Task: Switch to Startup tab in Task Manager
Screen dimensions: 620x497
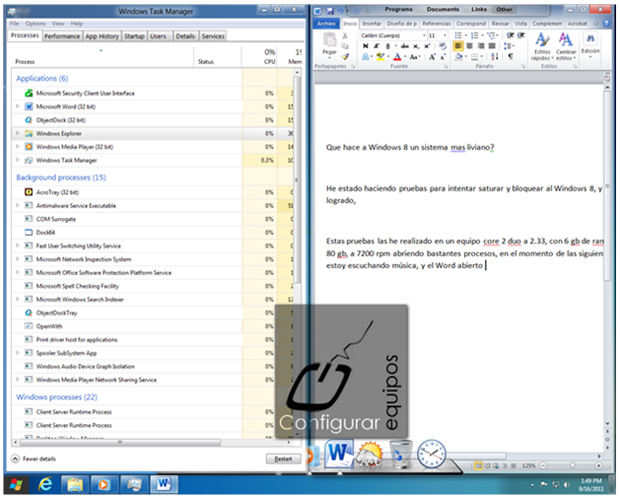Action: tap(134, 36)
